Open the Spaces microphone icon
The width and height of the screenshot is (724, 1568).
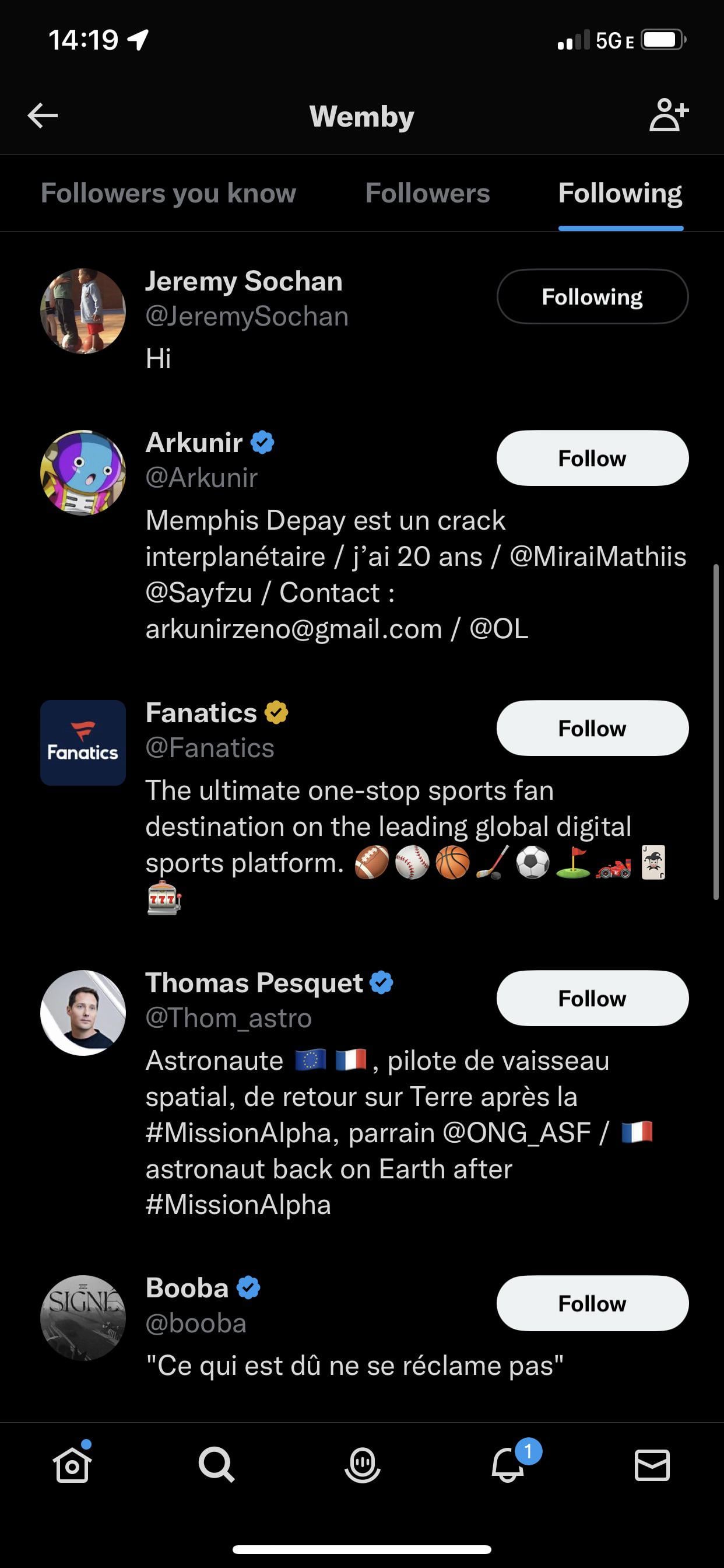coord(362,1464)
